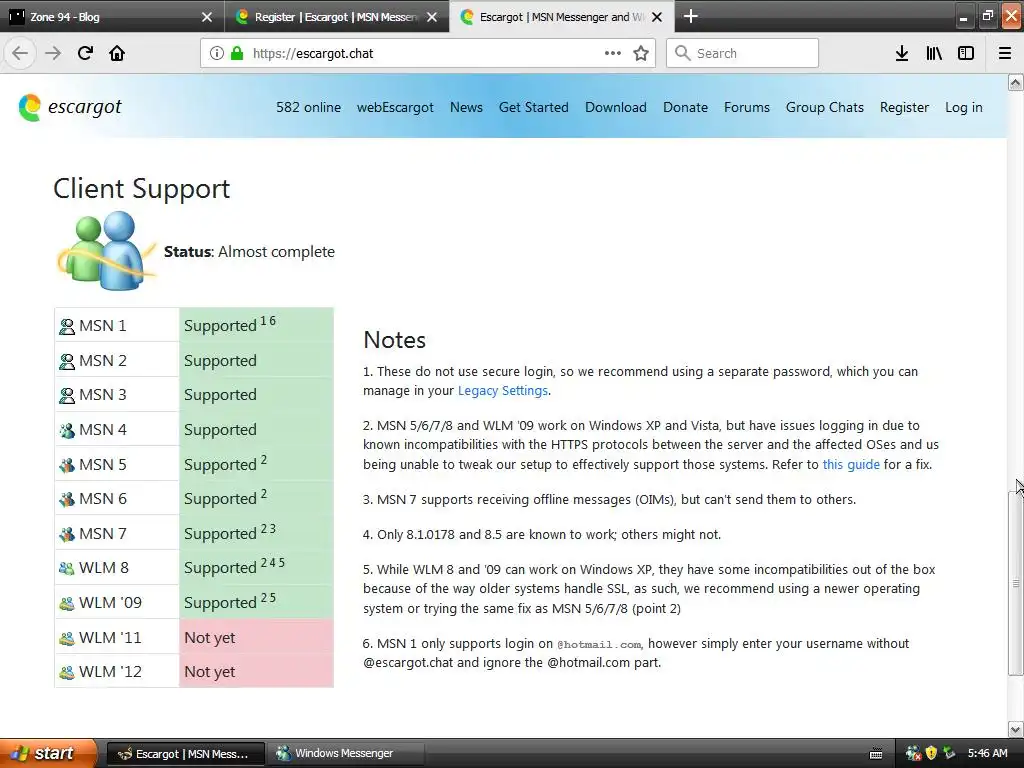This screenshot has height=768, width=1024.
Task: Open the webEscargot nav link
Action: click(x=395, y=107)
